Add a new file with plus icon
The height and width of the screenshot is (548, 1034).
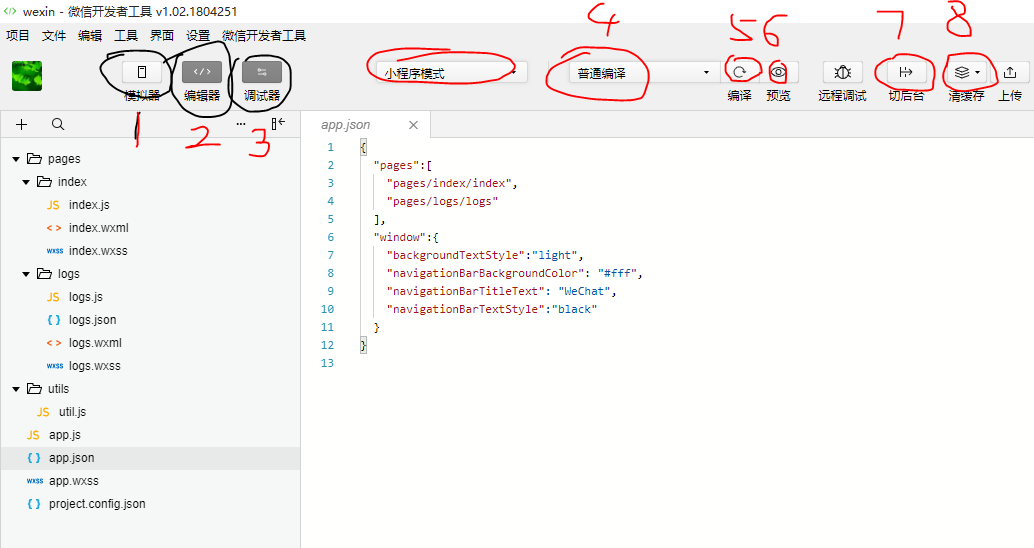pos(22,124)
